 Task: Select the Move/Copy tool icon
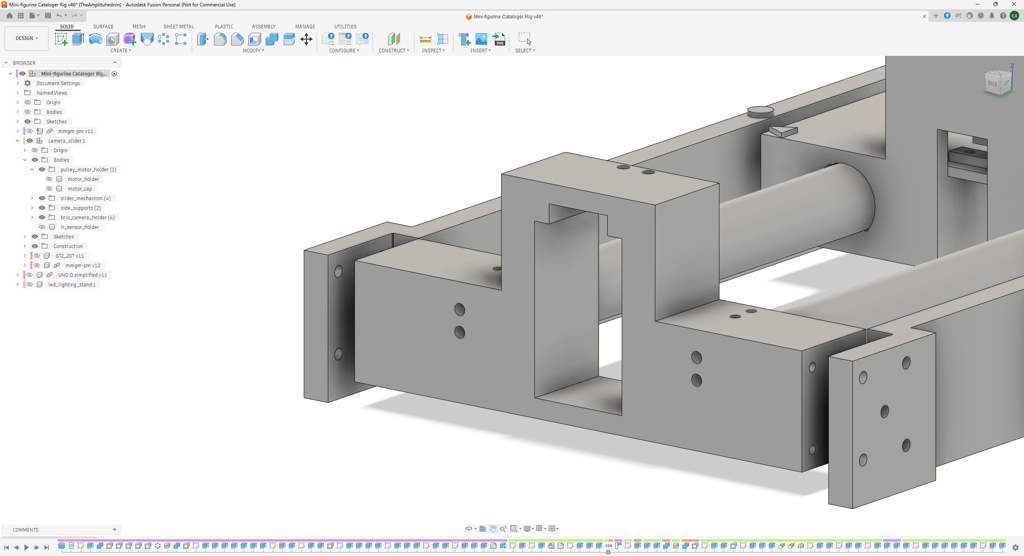point(306,39)
